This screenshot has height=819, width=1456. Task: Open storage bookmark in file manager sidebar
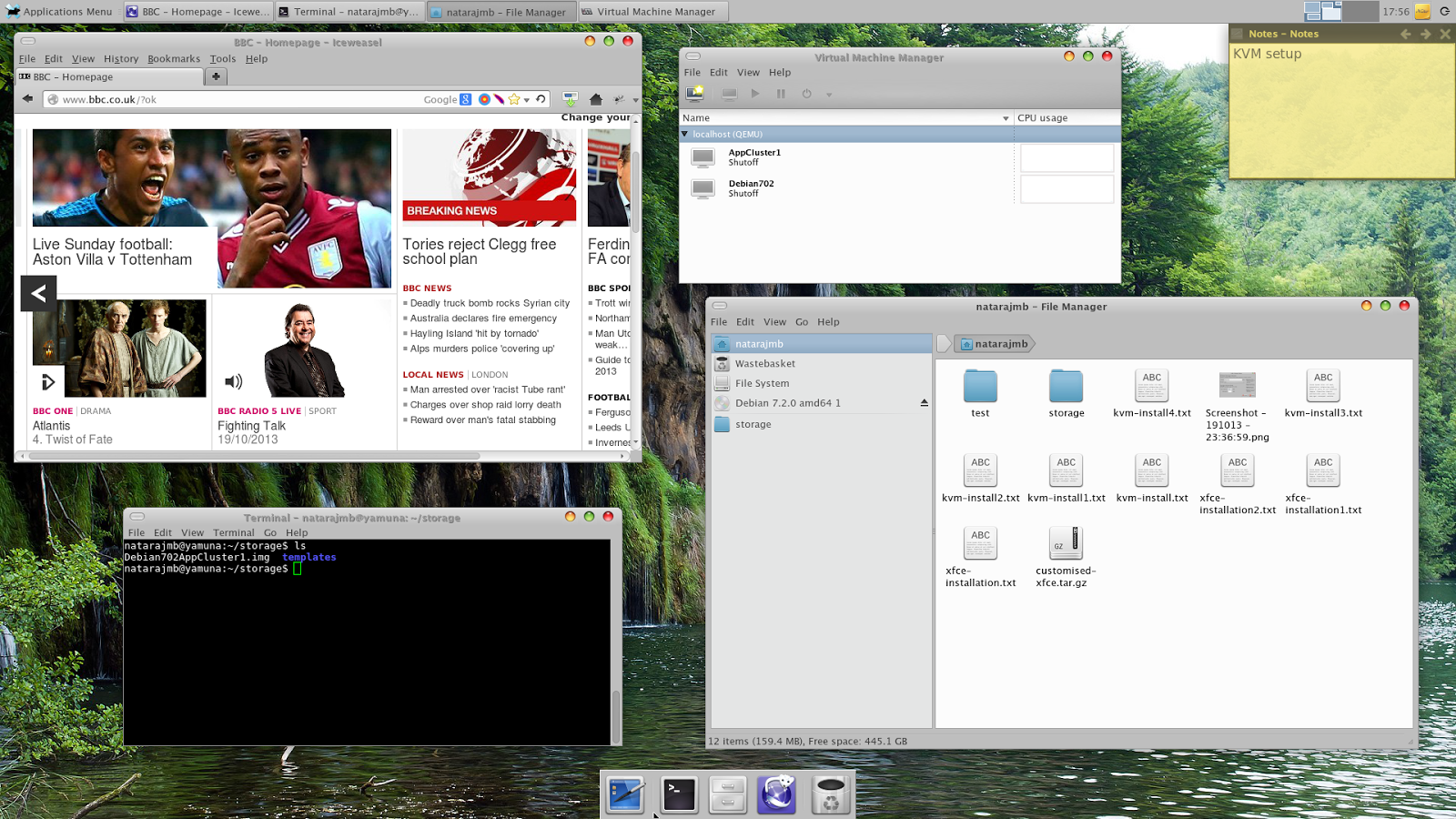coord(822,424)
